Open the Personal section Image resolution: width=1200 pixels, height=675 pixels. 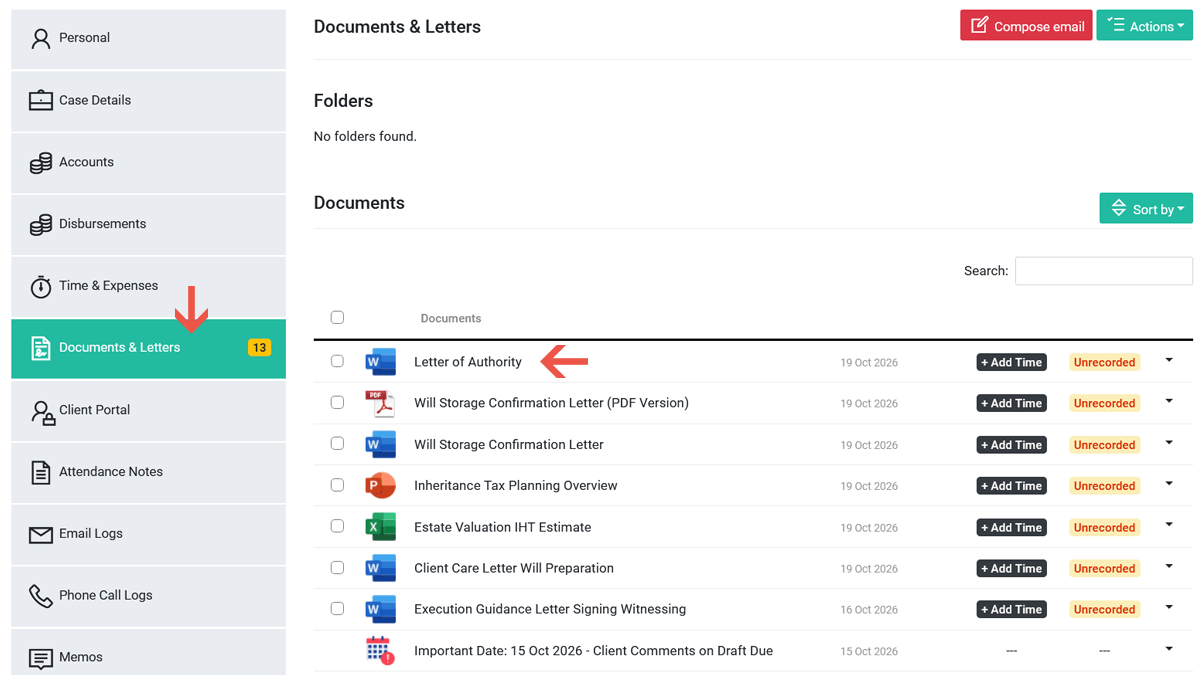point(148,38)
